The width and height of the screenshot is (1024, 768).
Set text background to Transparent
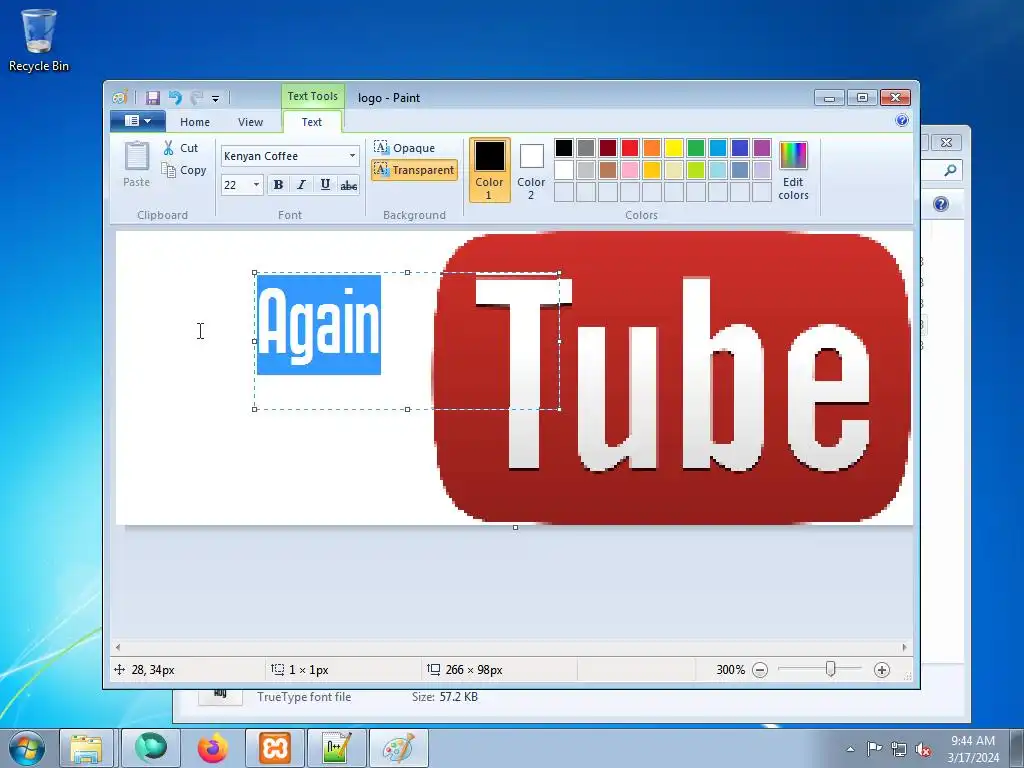pyautogui.click(x=414, y=170)
